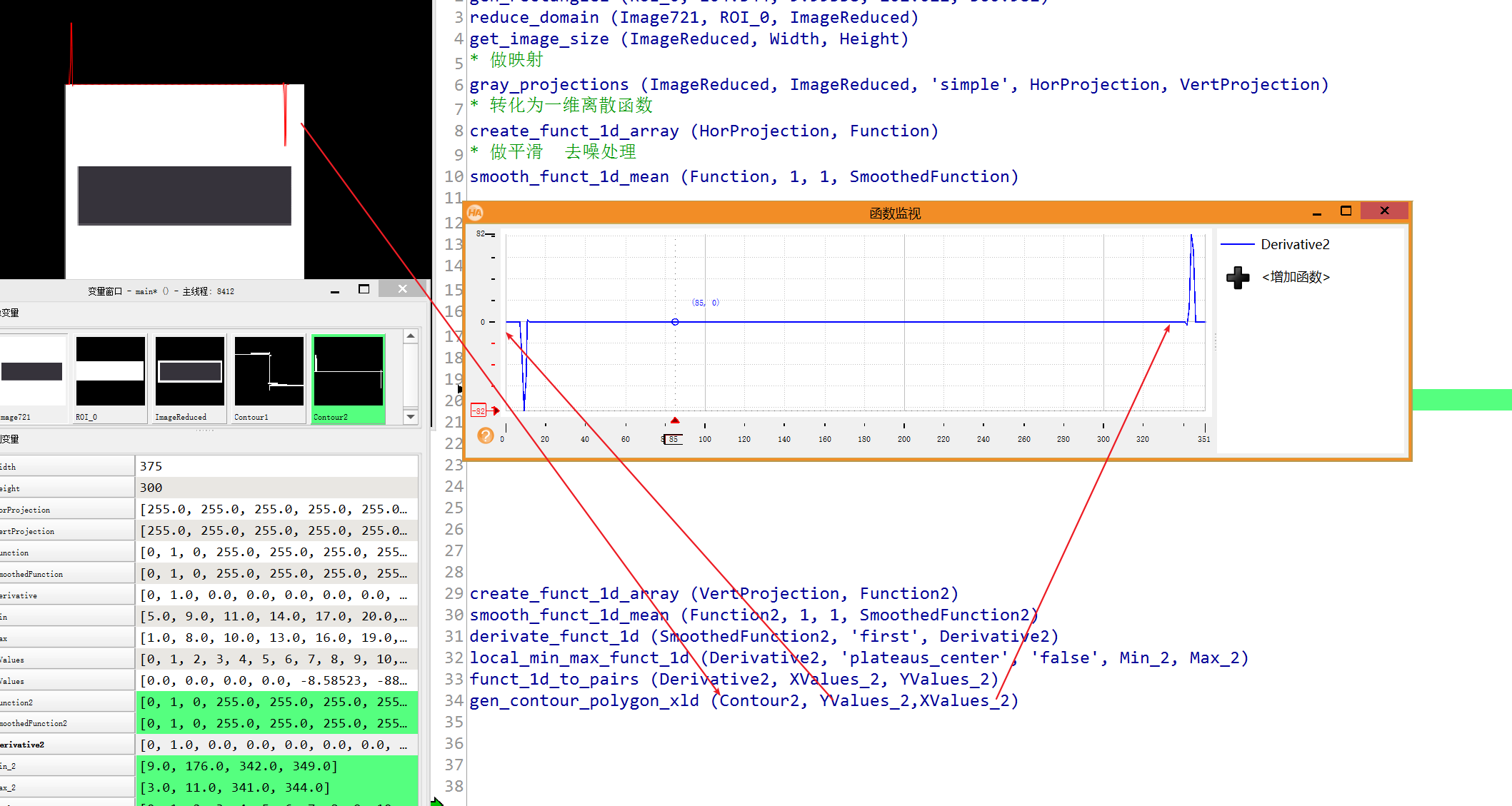The width and height of the screenshot is (1512, 806).
Task: Click the HA logo in function monitor
Action: pos(476,213)
